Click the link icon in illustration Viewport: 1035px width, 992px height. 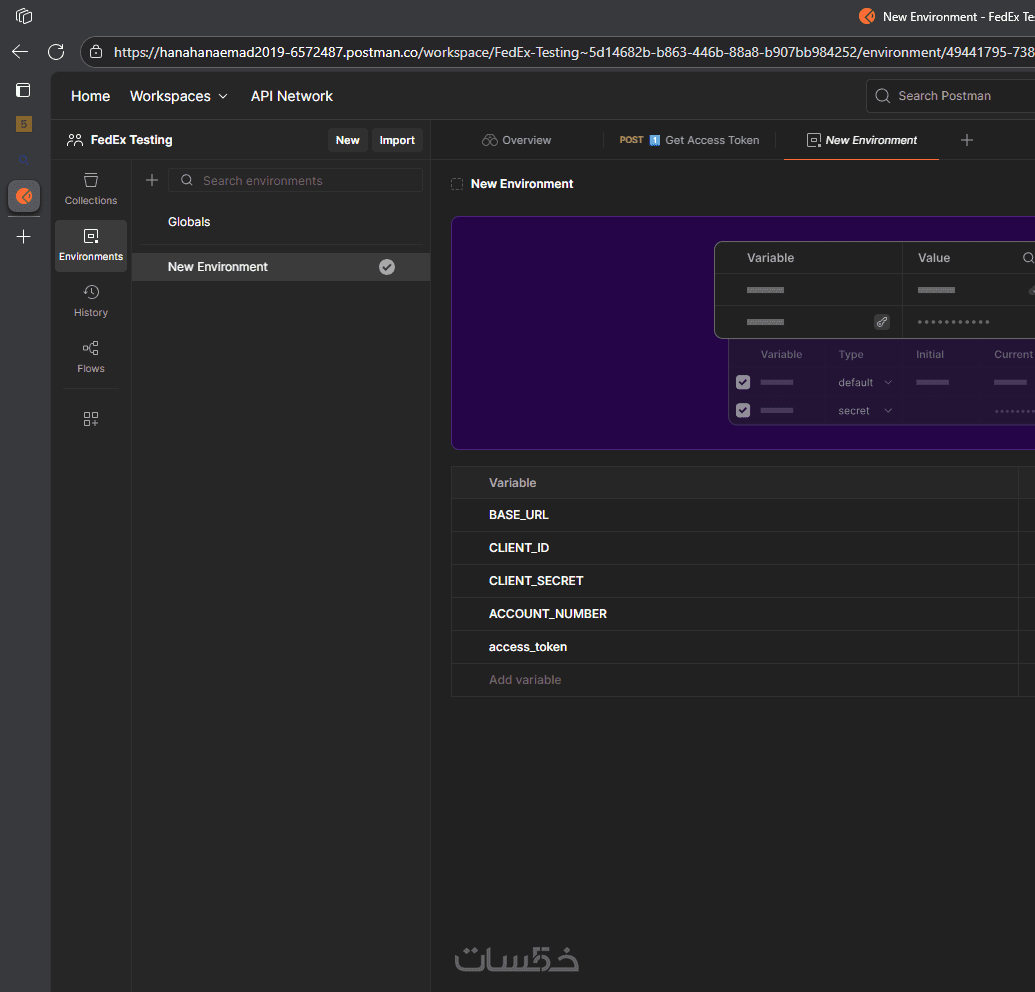[882, 322]
